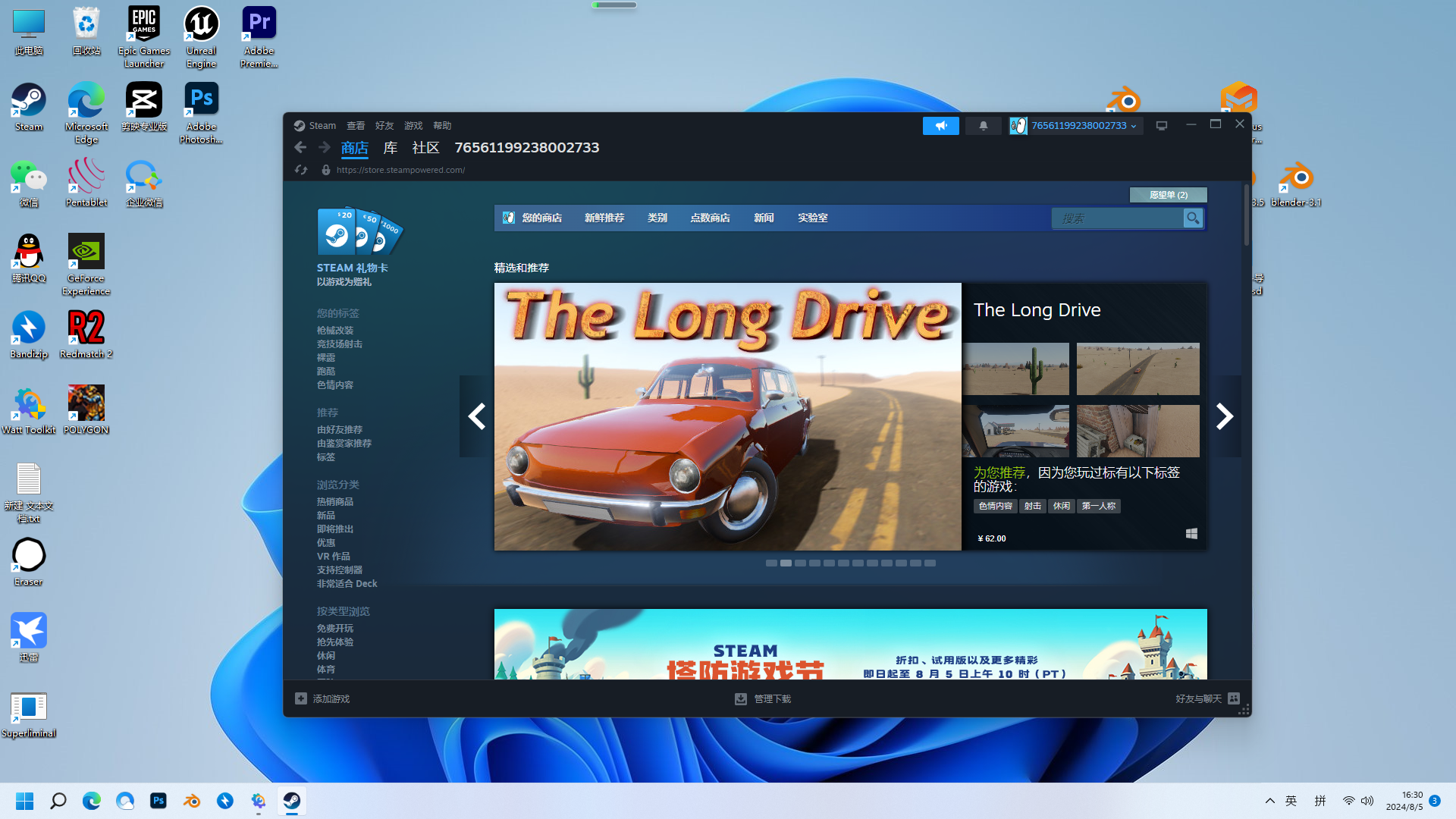Select GeForce Experience desktop icon
Screen dimensions: 1456x819
pyautogui.click(x=86, y=265)
